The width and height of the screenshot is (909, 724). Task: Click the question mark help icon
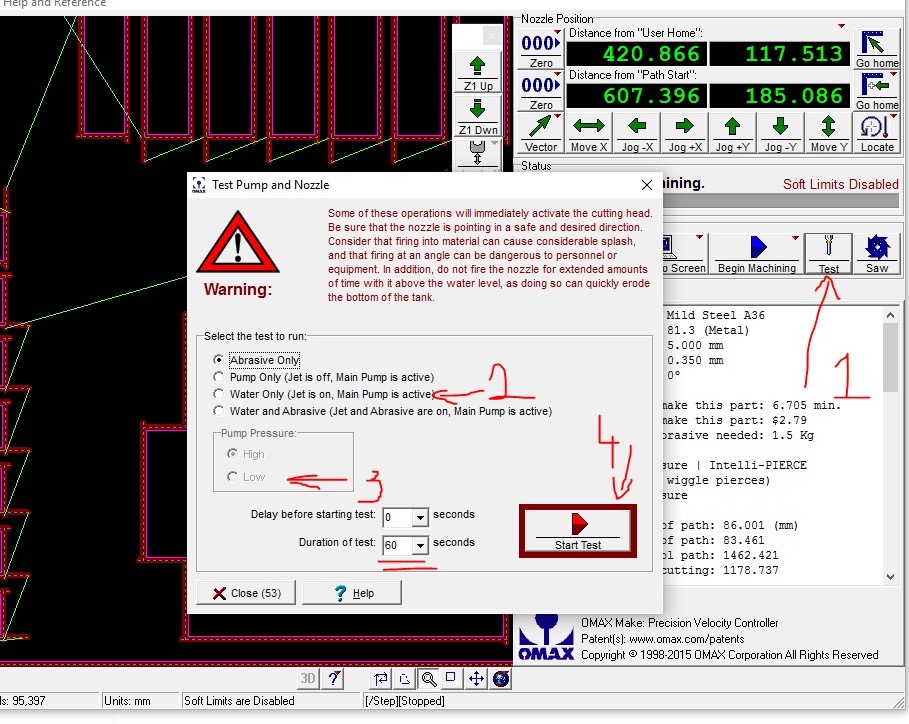(333, 678)
